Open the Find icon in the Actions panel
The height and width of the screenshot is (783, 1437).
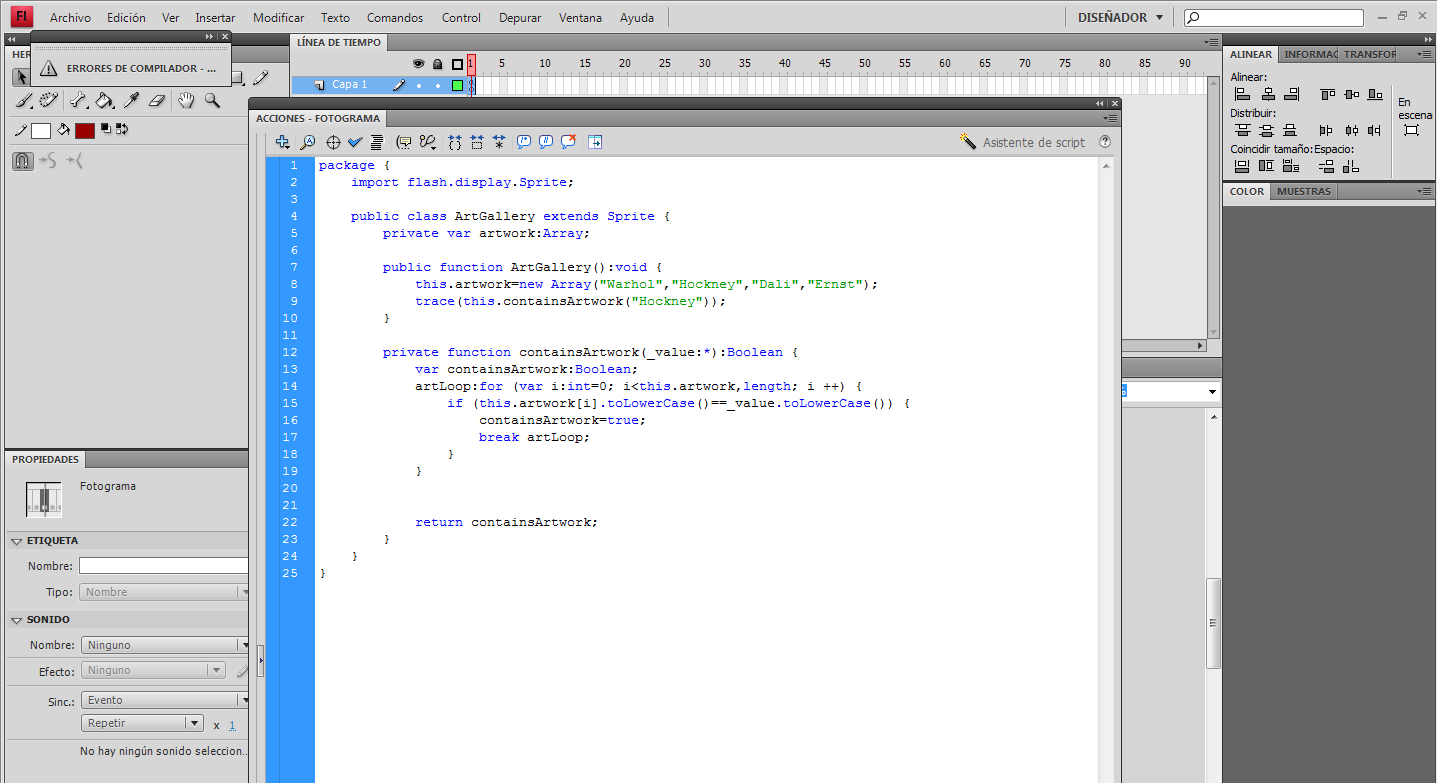(307, 142)
